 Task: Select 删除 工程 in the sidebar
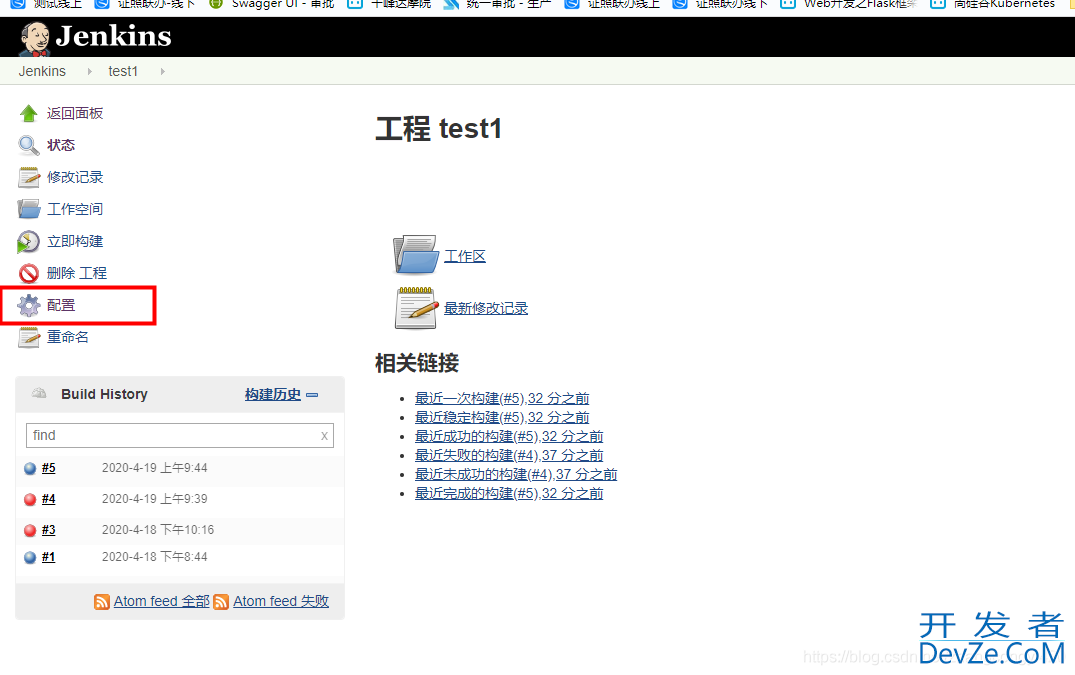pos(77,273)
